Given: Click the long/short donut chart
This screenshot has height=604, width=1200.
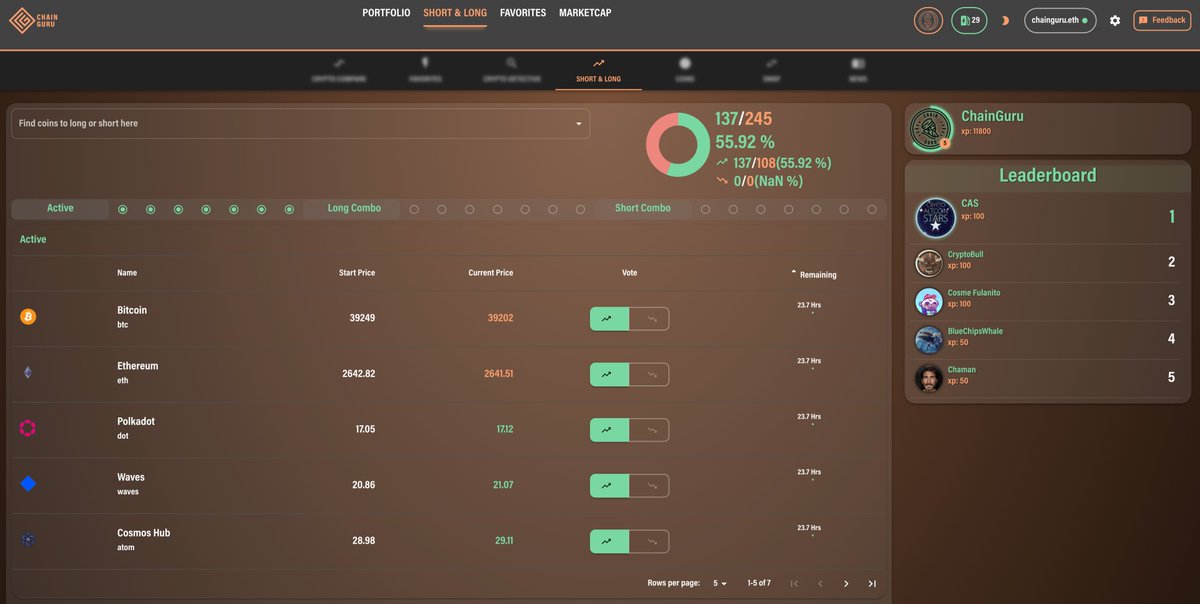Looking at the screenshot, I should (x=677, y=145).
